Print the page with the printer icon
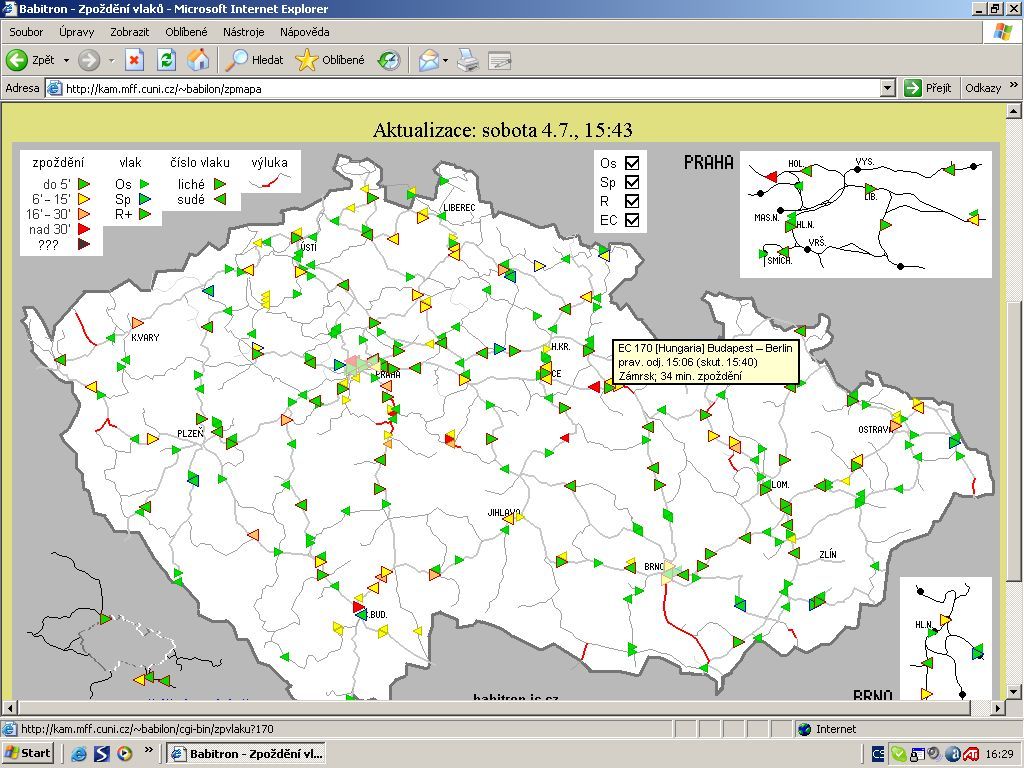 (468, 60)
